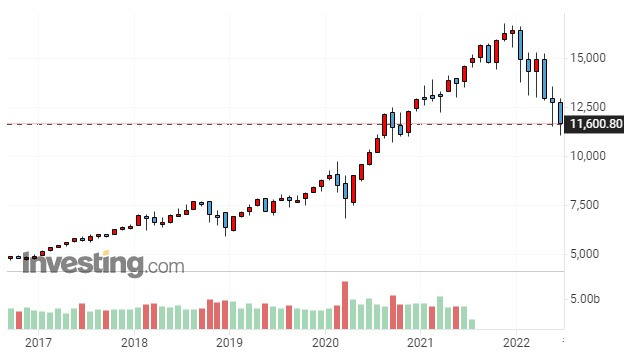Click the 2018 label on time axis
The height and width of the screenshot is (361, 627).
click(x=134, y=343)
